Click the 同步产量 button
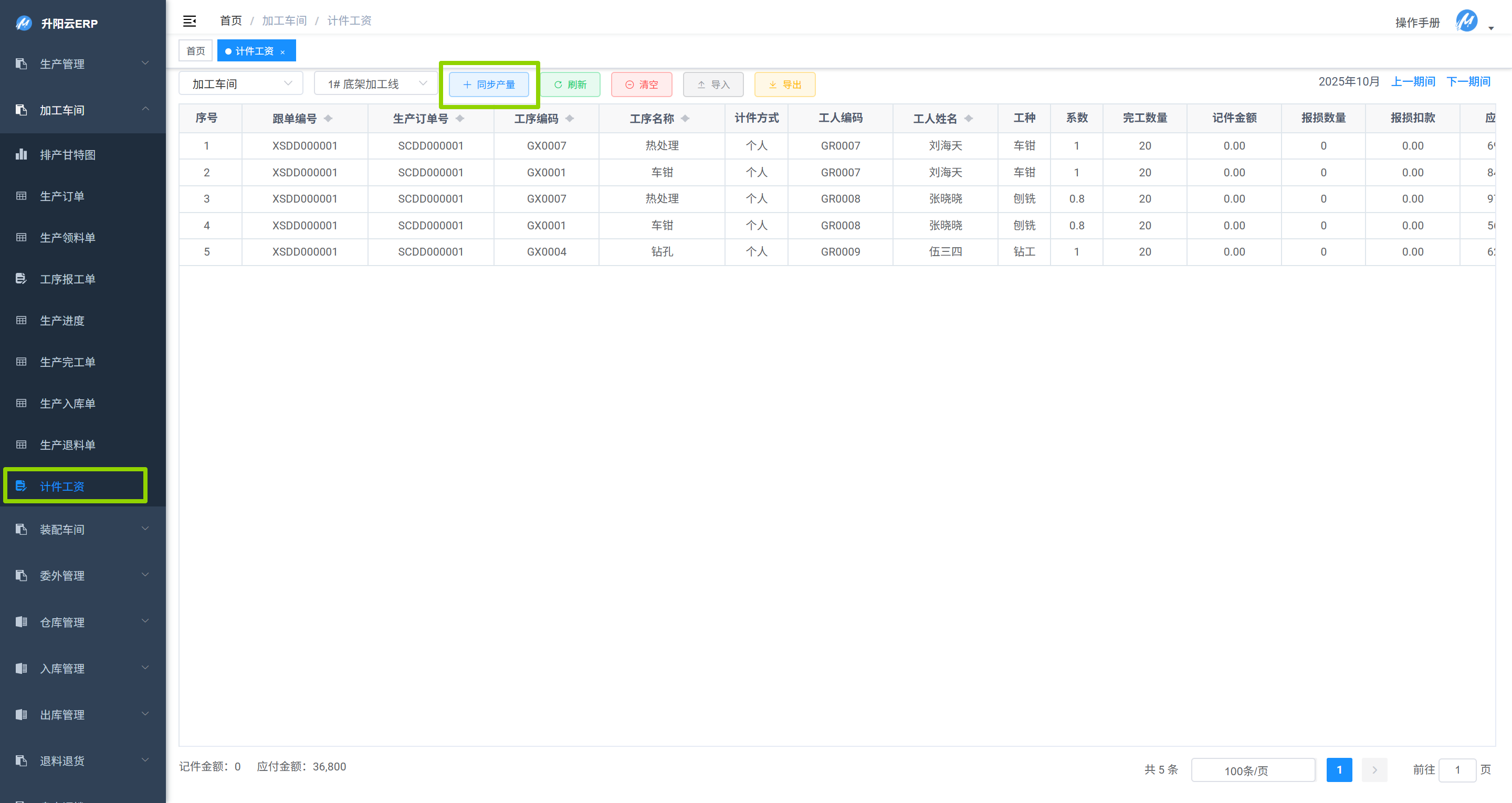The width and height of the screenshot is (1512, 803). click(x=488, y=84)
